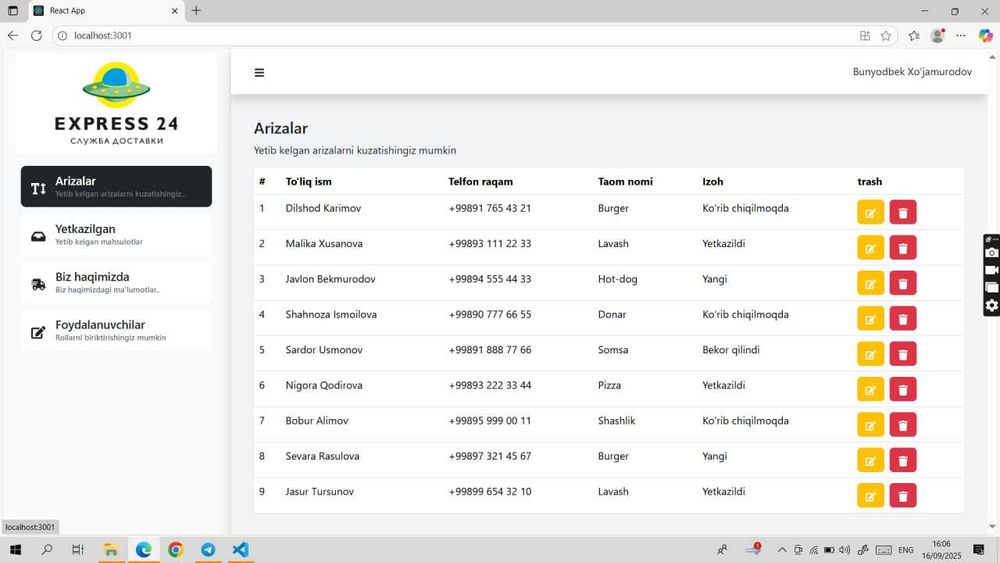Edit the Nigora Qodirova row
Screen dimensions: 1000x563
(870, 390)
